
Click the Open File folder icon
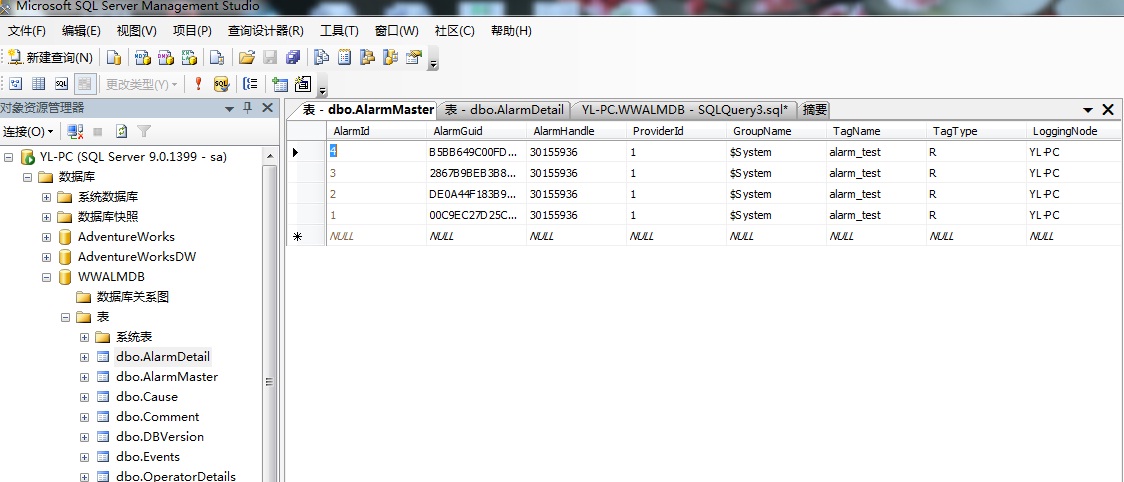(x=247, y=58)
